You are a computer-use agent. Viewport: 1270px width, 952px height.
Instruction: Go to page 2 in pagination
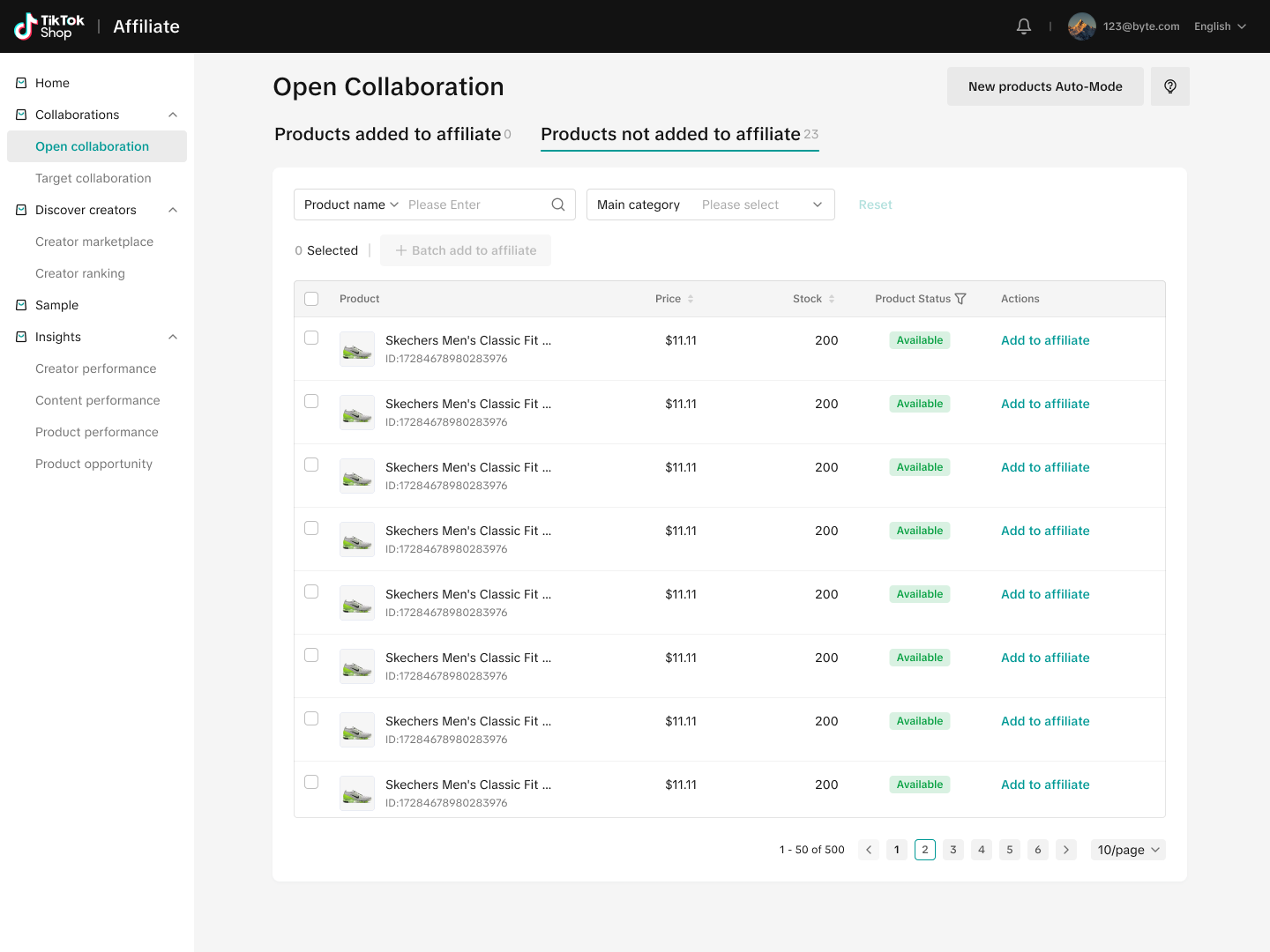pyautogui.click(x=925, y=850)
